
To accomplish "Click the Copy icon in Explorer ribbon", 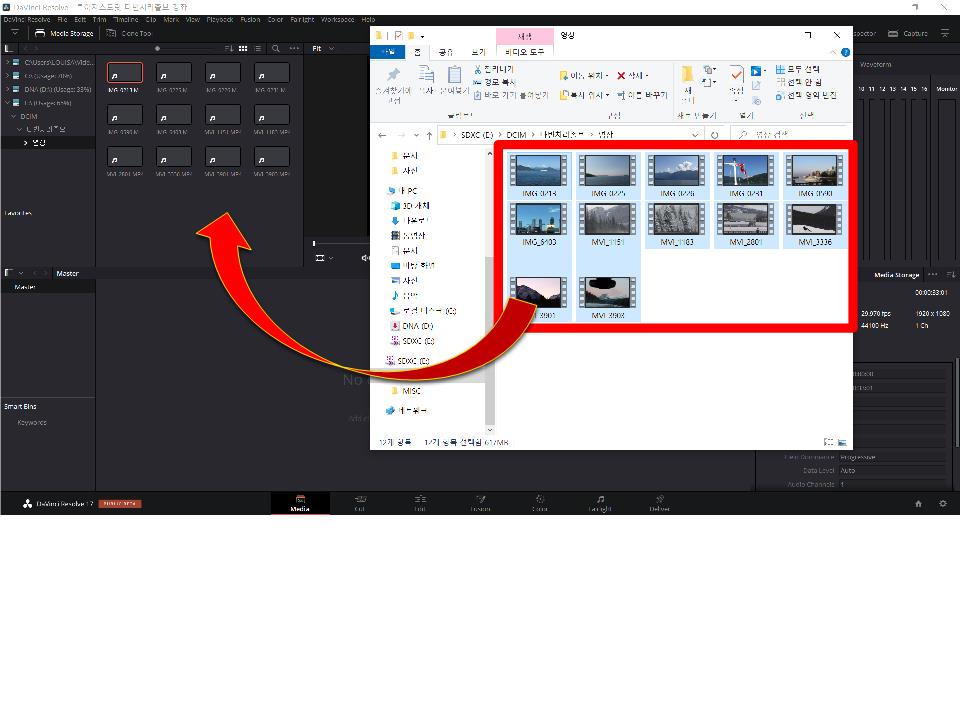I will (x=426, y=81).
